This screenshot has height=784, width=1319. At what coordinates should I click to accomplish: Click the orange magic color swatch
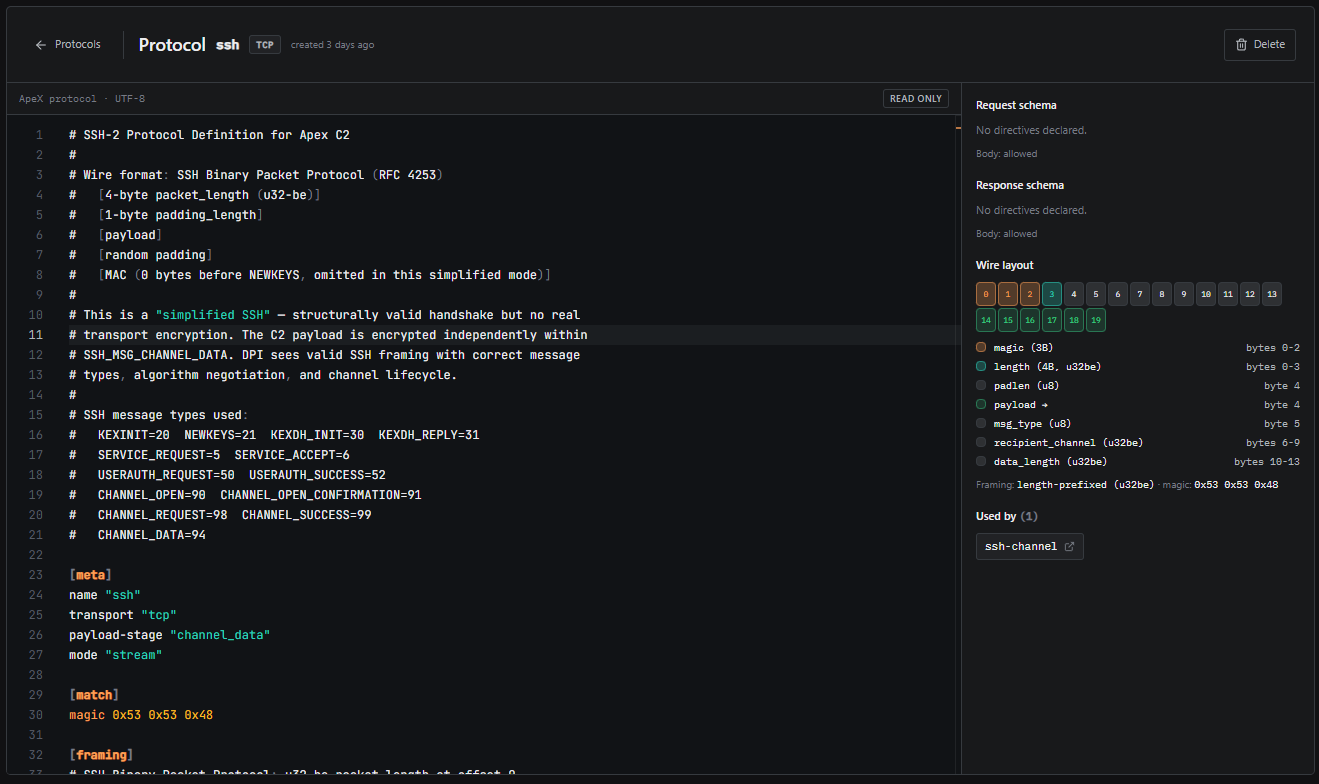click(981, 347)
